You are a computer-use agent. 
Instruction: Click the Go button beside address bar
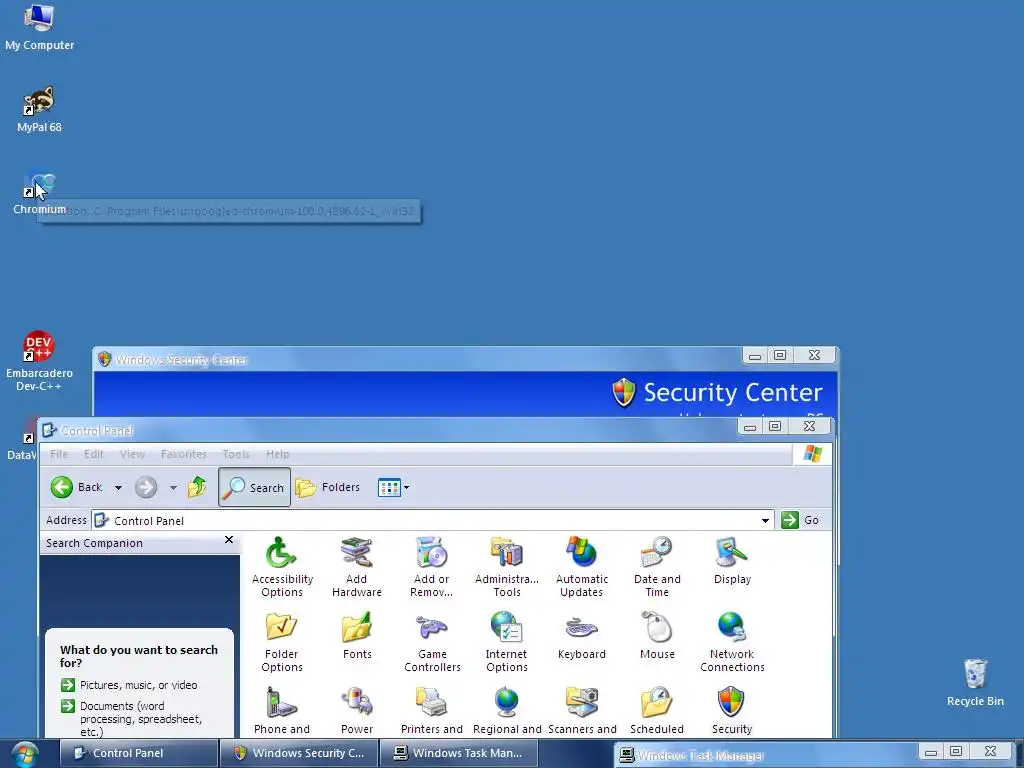[801, 520]
